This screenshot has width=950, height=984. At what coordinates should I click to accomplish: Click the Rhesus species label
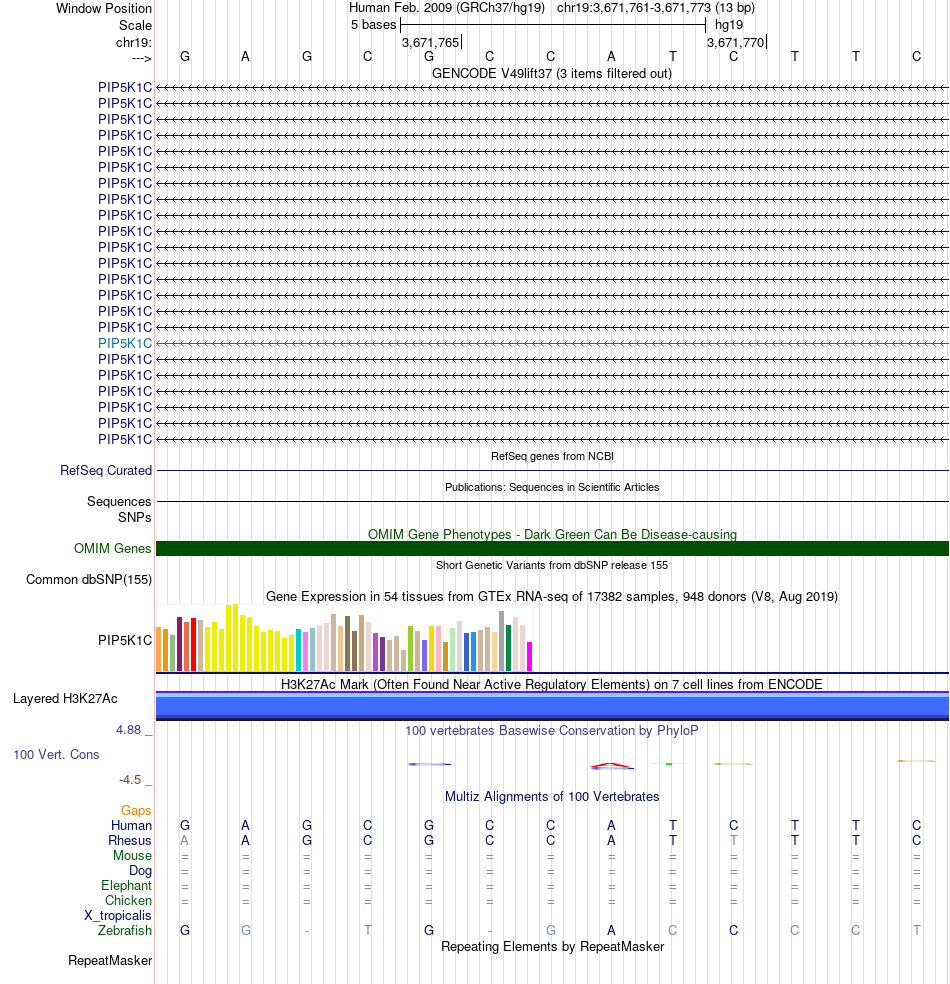[130, 840]
